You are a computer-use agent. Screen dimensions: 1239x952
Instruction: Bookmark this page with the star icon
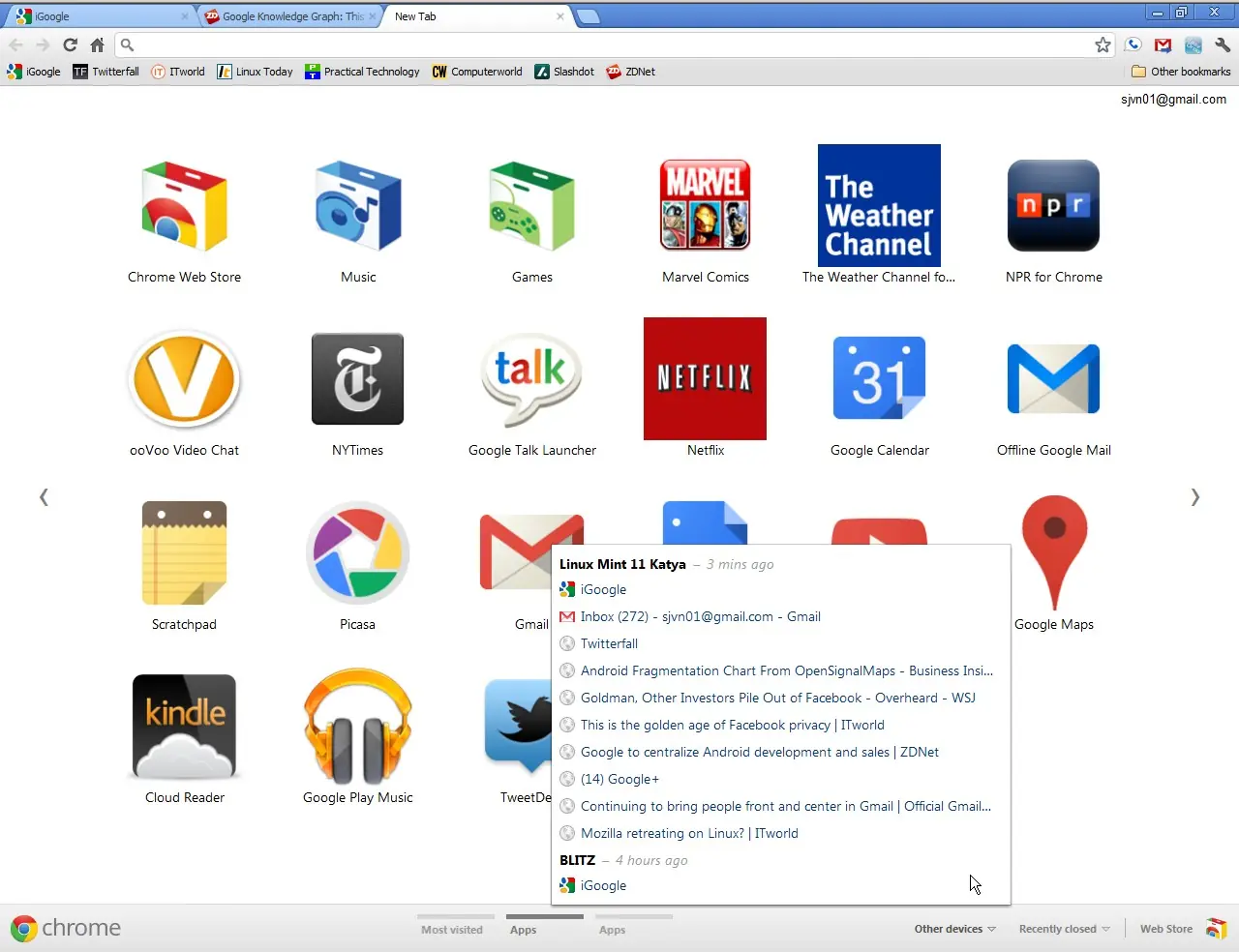(1103, 45)
